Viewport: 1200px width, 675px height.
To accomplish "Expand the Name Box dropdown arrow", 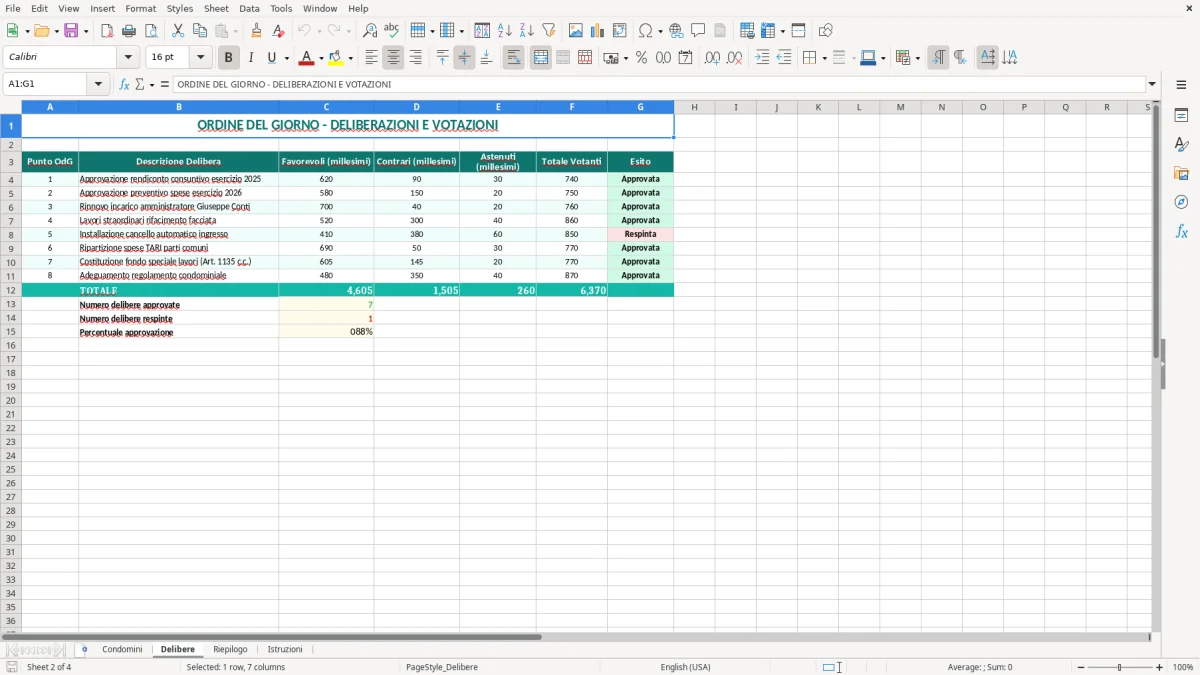I will [99, 85].
